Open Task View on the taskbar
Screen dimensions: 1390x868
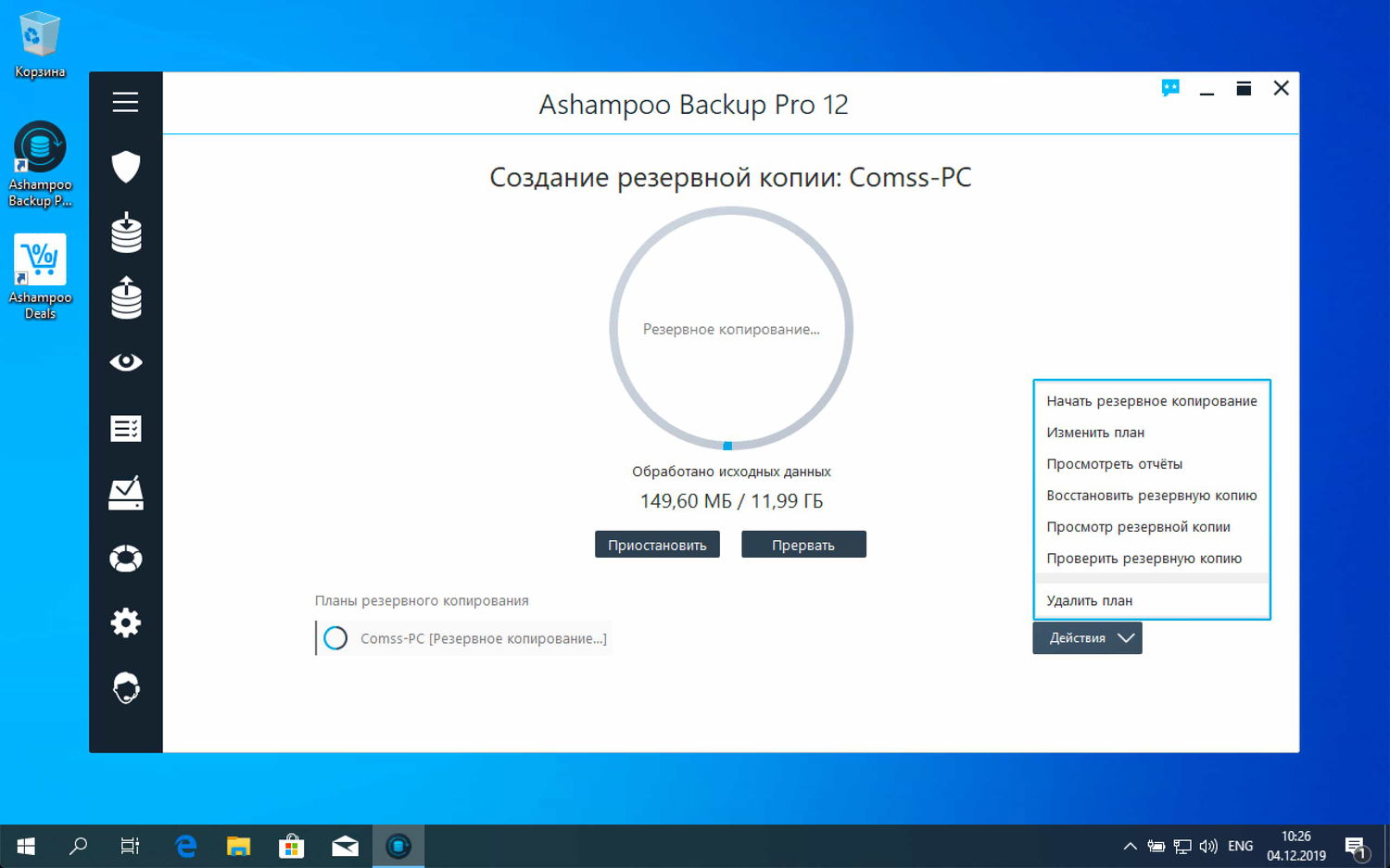[x=131, y=846]
